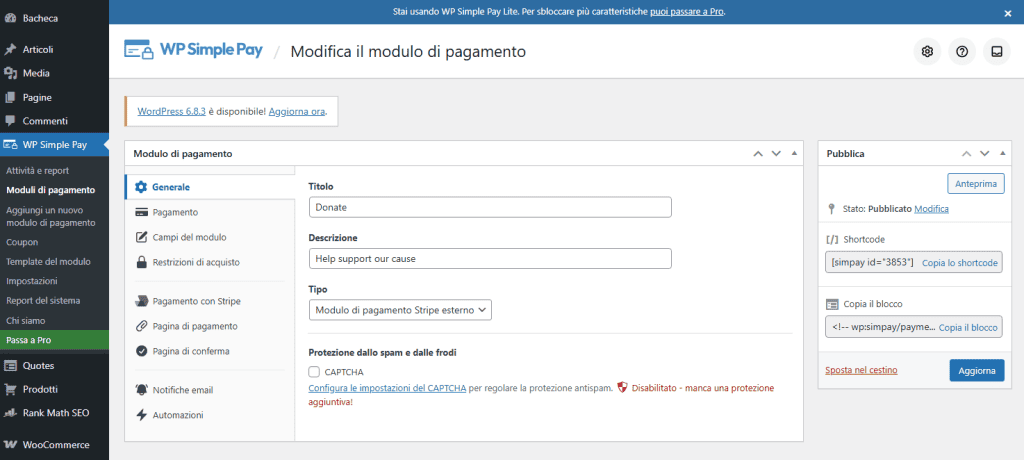The height and width of the screenshot is (460, 1024).
Task: Open the help question mark icon
Action: click(x=961, y=52)
